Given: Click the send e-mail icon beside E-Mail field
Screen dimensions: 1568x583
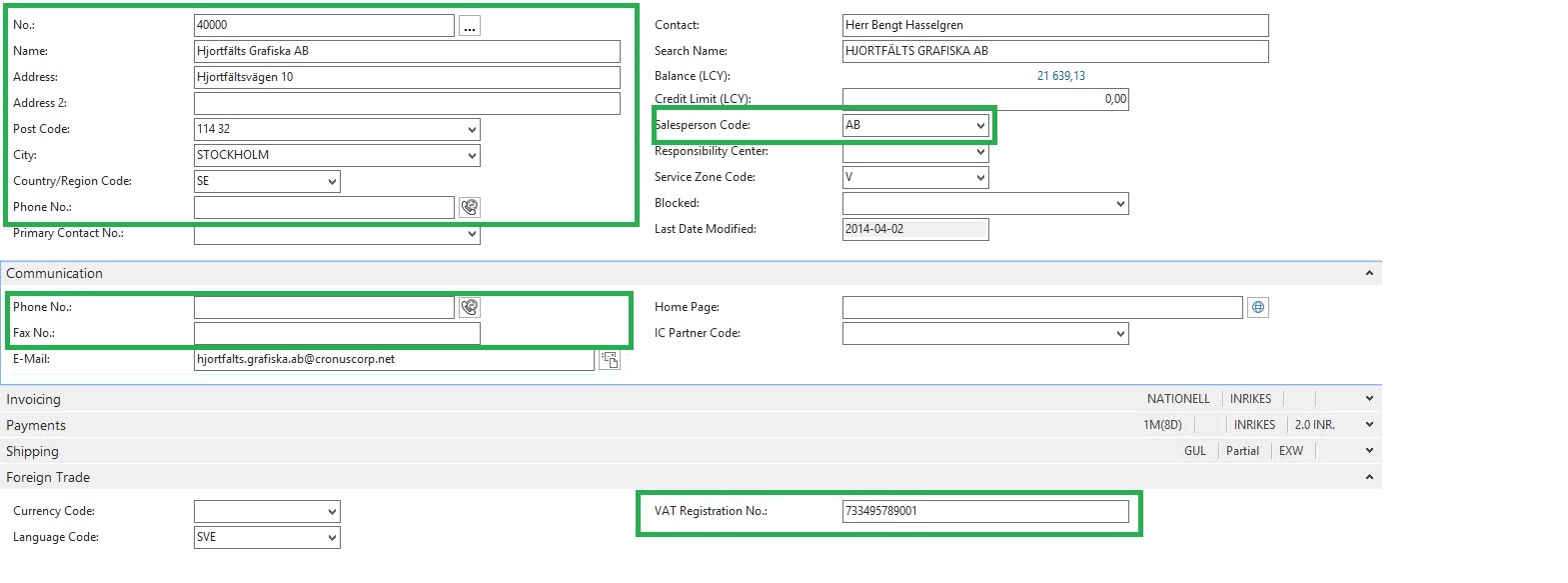Looking at the screenshot, I should point(609,360).
